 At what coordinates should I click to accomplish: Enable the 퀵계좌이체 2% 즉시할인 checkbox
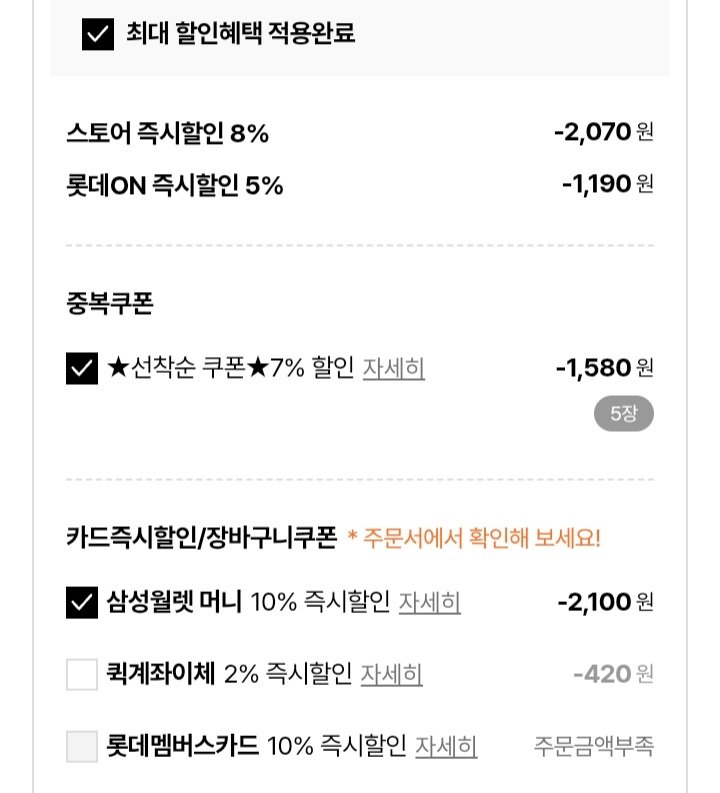pyautogui.click(x=81, y=675)
